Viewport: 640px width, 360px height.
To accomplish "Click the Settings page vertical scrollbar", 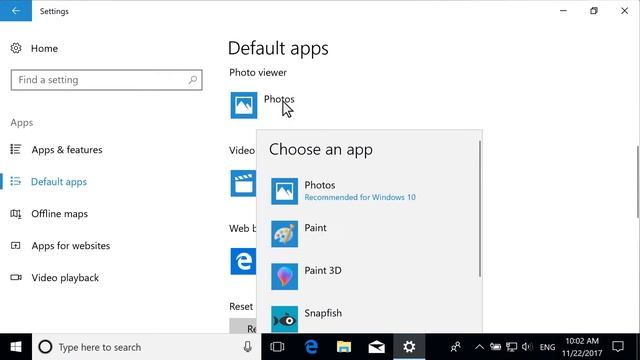I will [x=638, y=182].
